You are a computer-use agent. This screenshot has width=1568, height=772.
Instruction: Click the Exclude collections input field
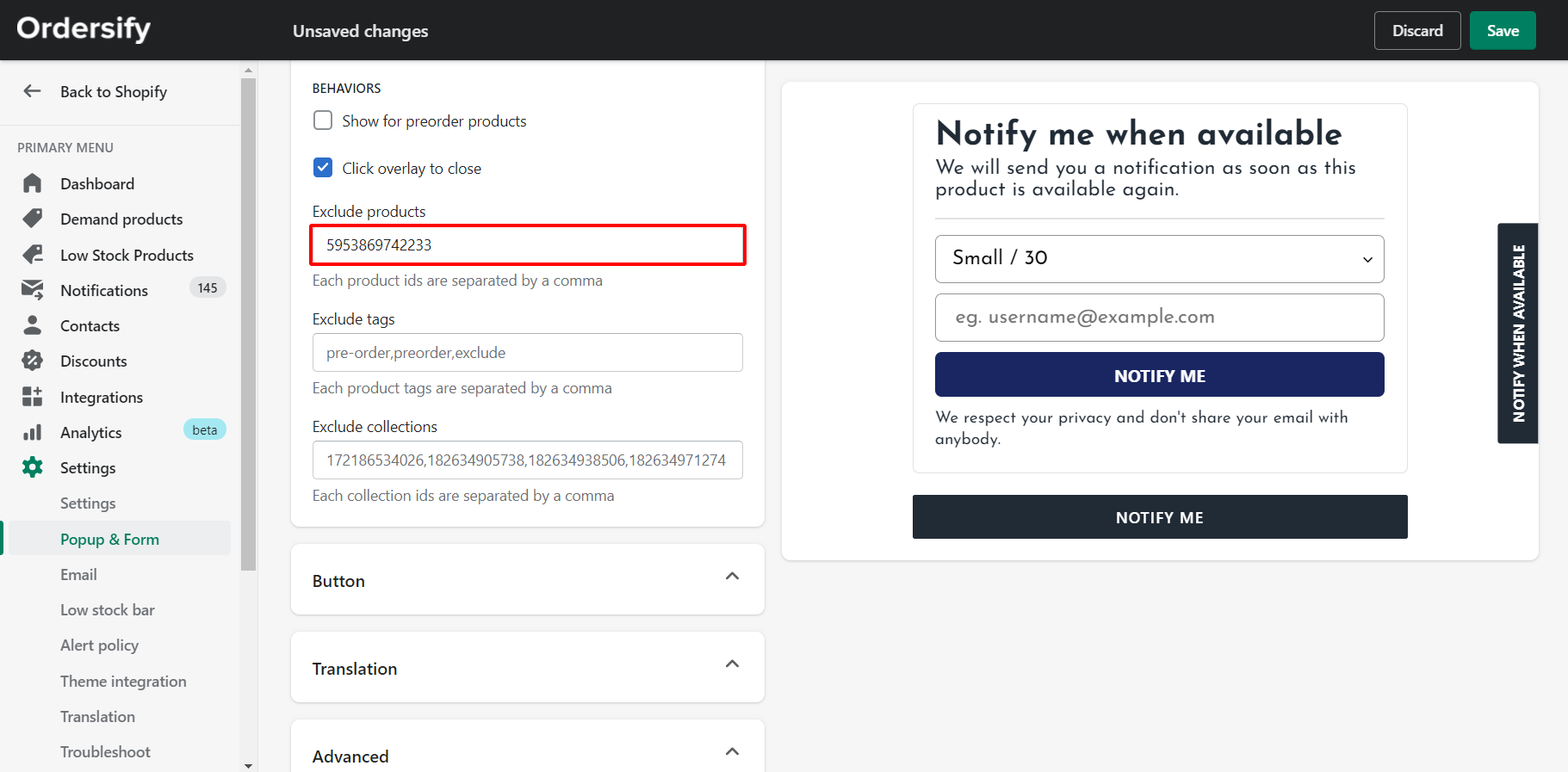[x=528, y=460]
